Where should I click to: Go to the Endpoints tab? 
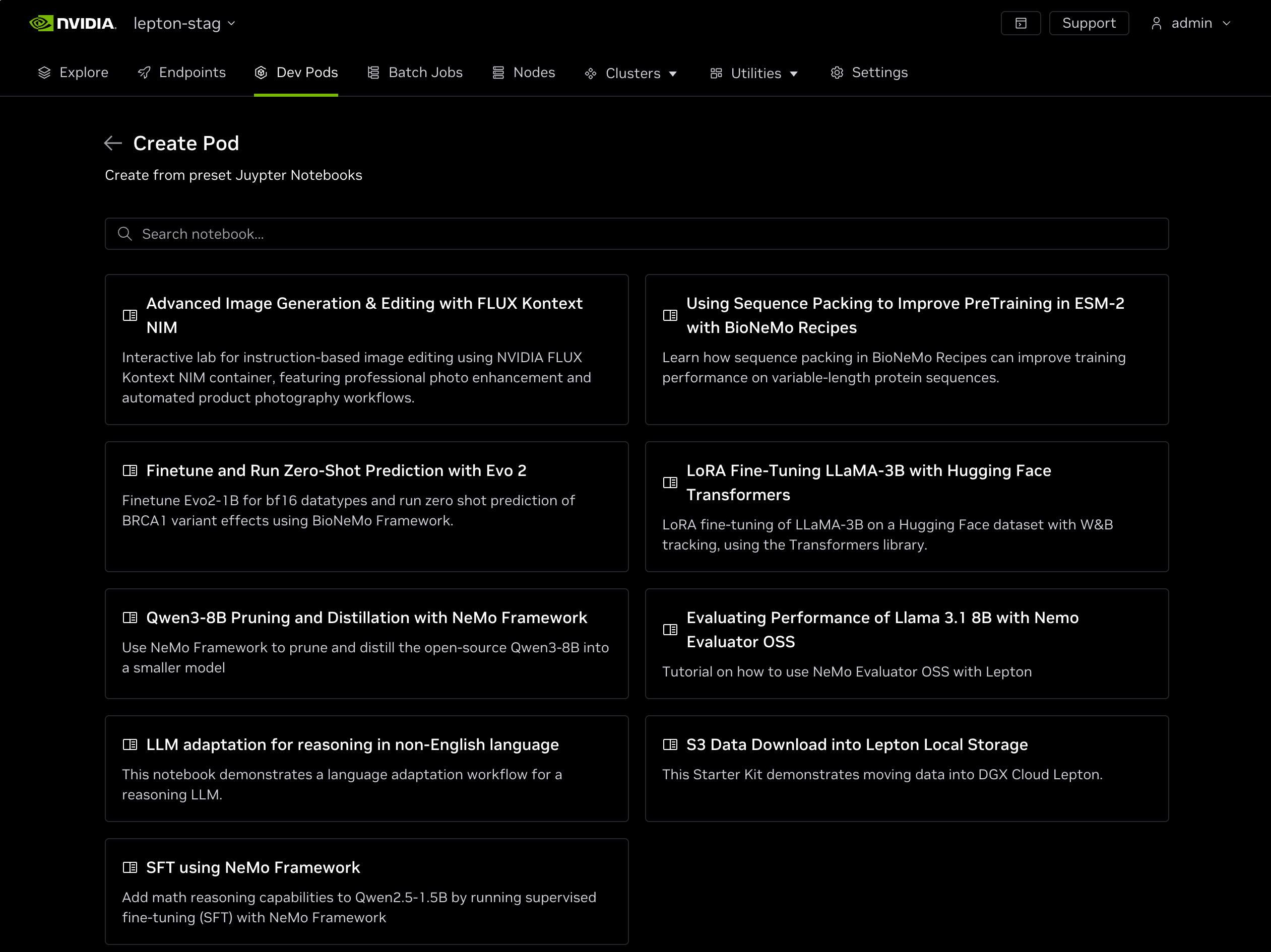point(181,73)
